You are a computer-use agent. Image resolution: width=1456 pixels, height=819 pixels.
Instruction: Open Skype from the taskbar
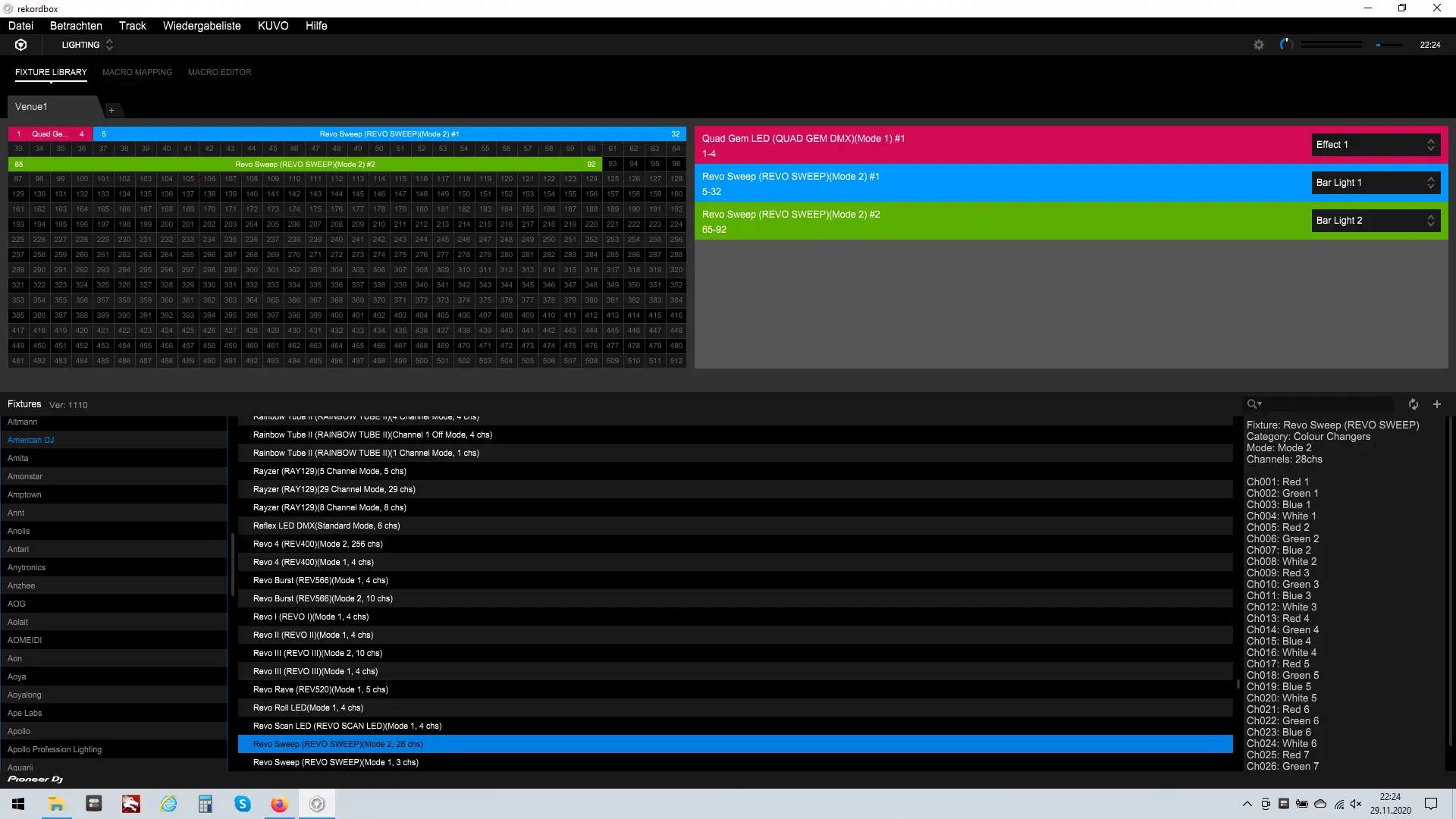click(x=243, y=804)
